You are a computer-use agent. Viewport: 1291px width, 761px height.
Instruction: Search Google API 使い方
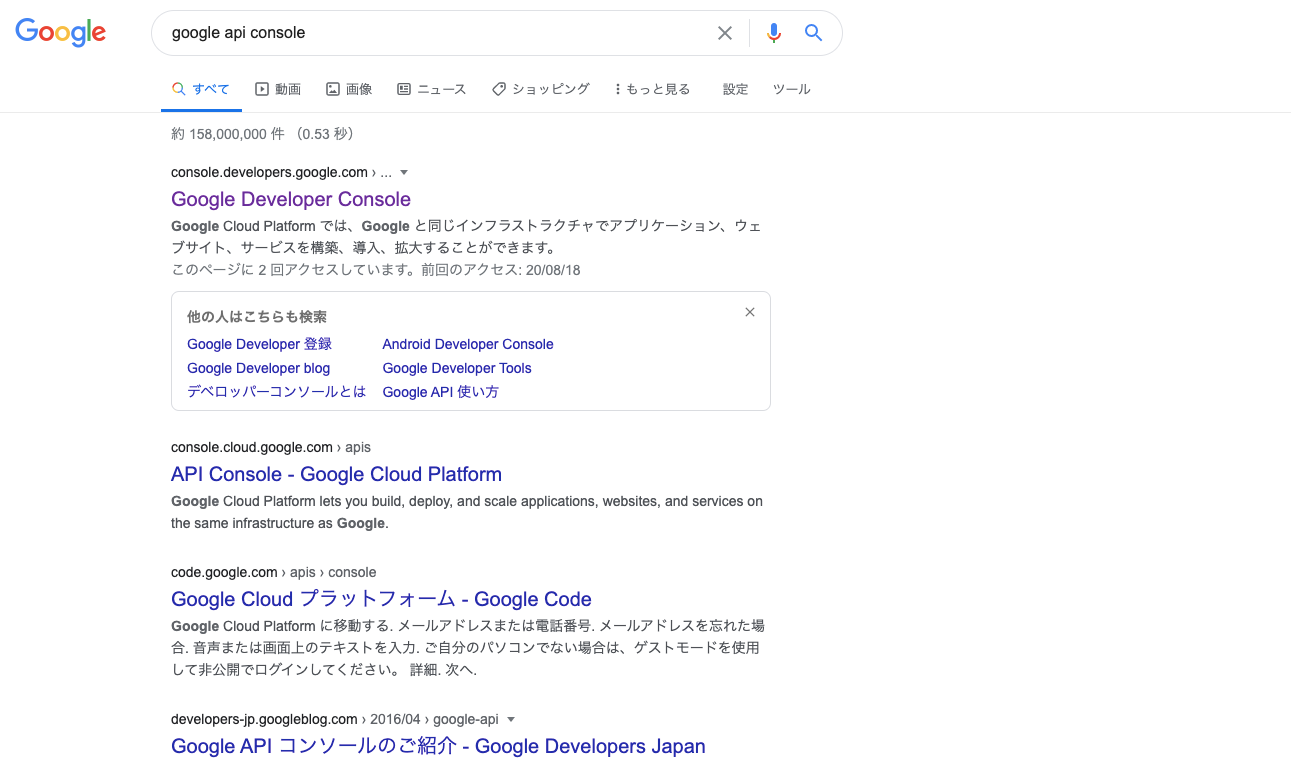[440, 392]
